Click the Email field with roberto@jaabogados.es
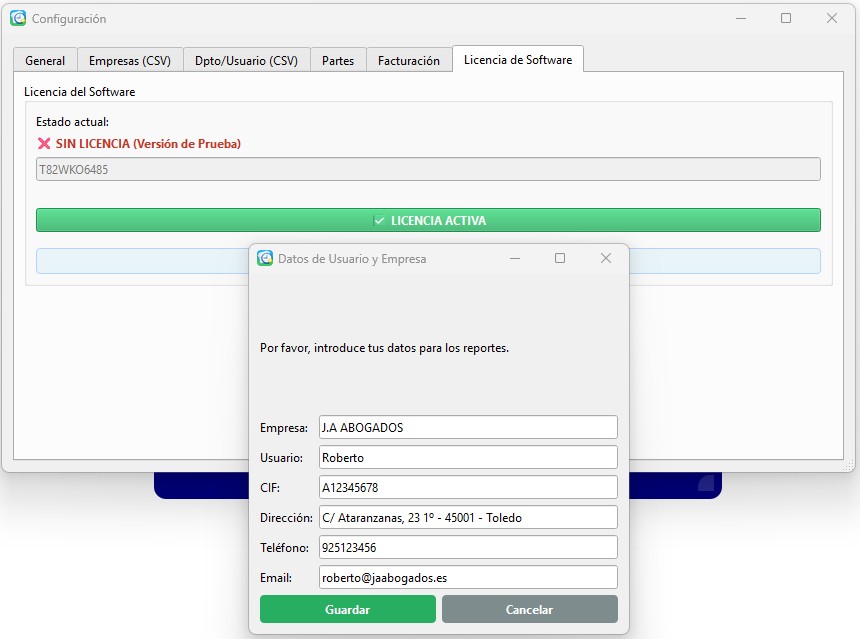Screen dimensions: 860x639 (467, 576)
